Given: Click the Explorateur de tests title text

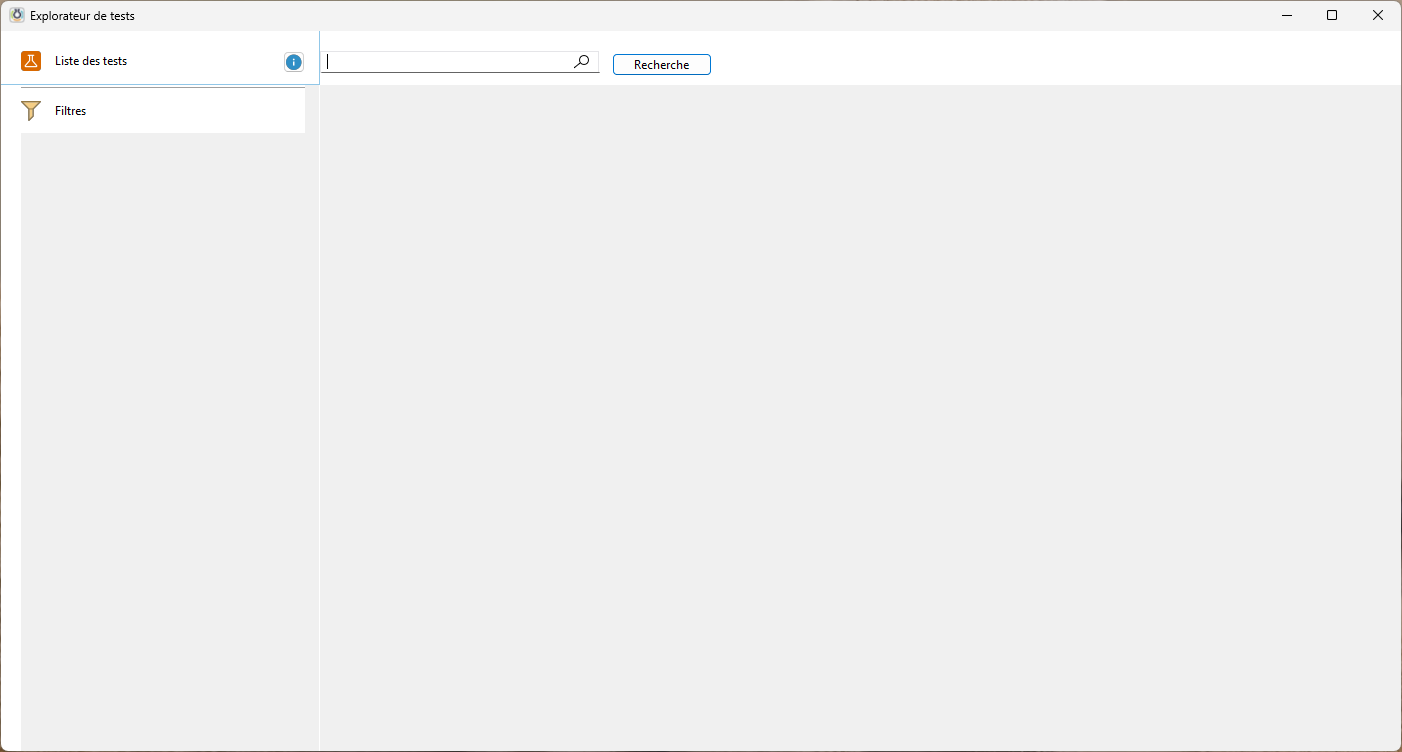Looking at the screenshot, I should tap(82, 16).
